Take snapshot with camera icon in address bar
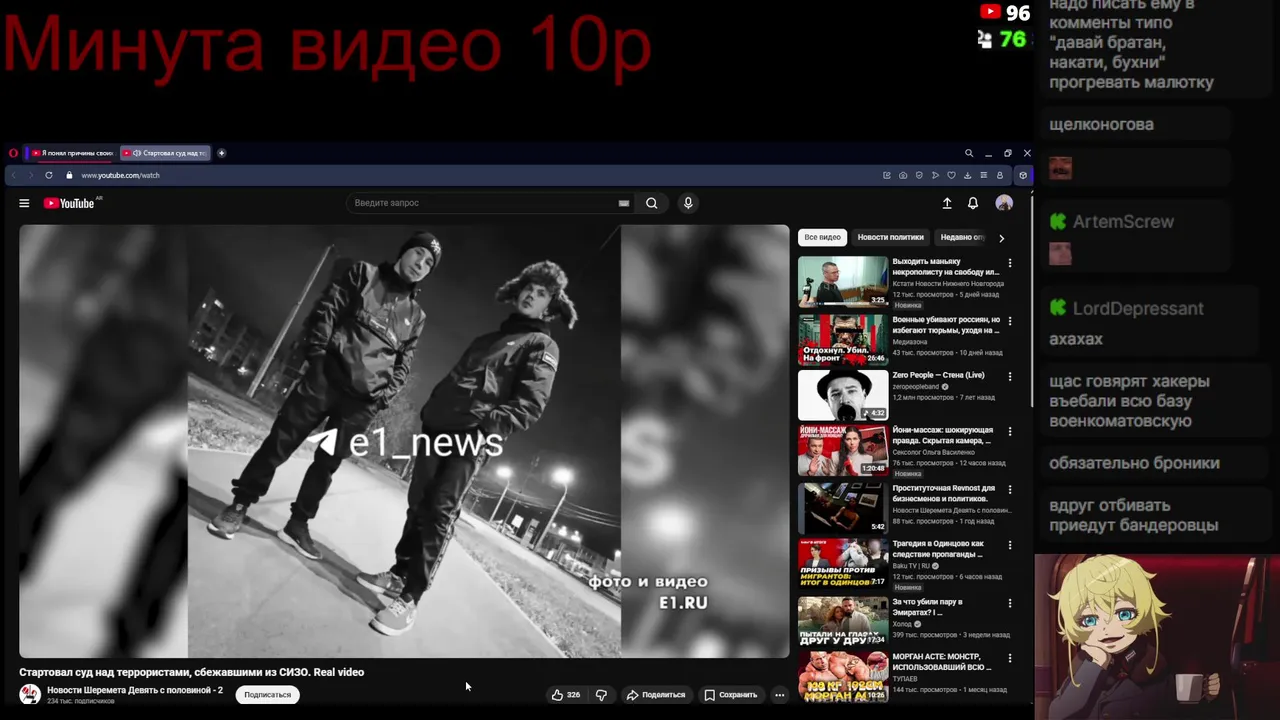This screenshot has height=720, width=1280. click(x=903, y=175)
